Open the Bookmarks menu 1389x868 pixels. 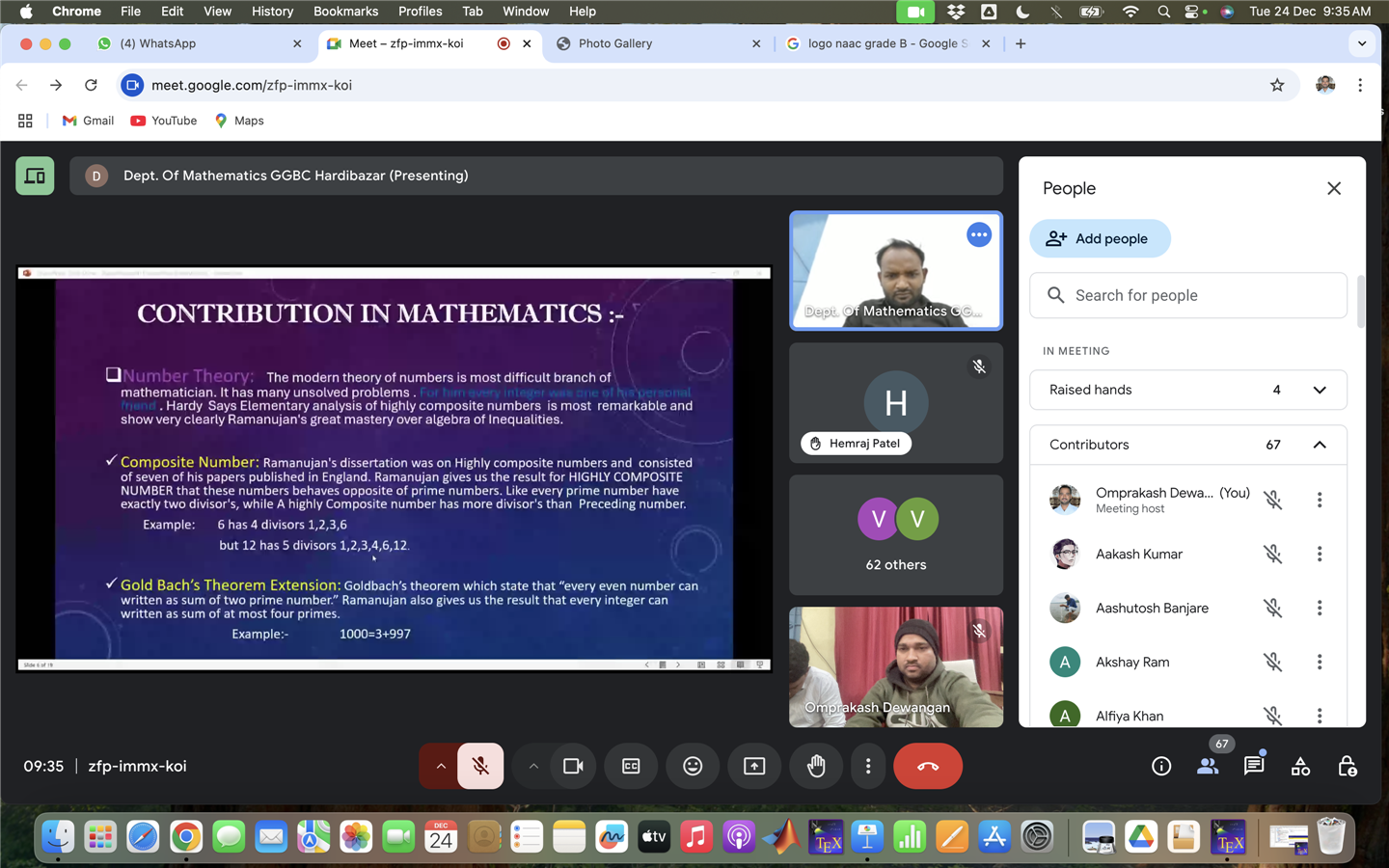[345, 12]
